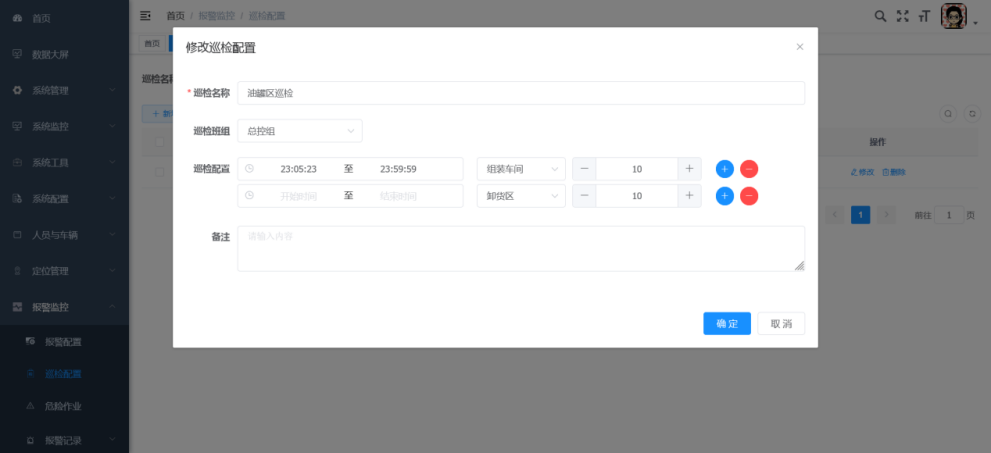The image size is (991, 453).
Task: Open the user avatar menu
Action: click(x=955, y=17)
